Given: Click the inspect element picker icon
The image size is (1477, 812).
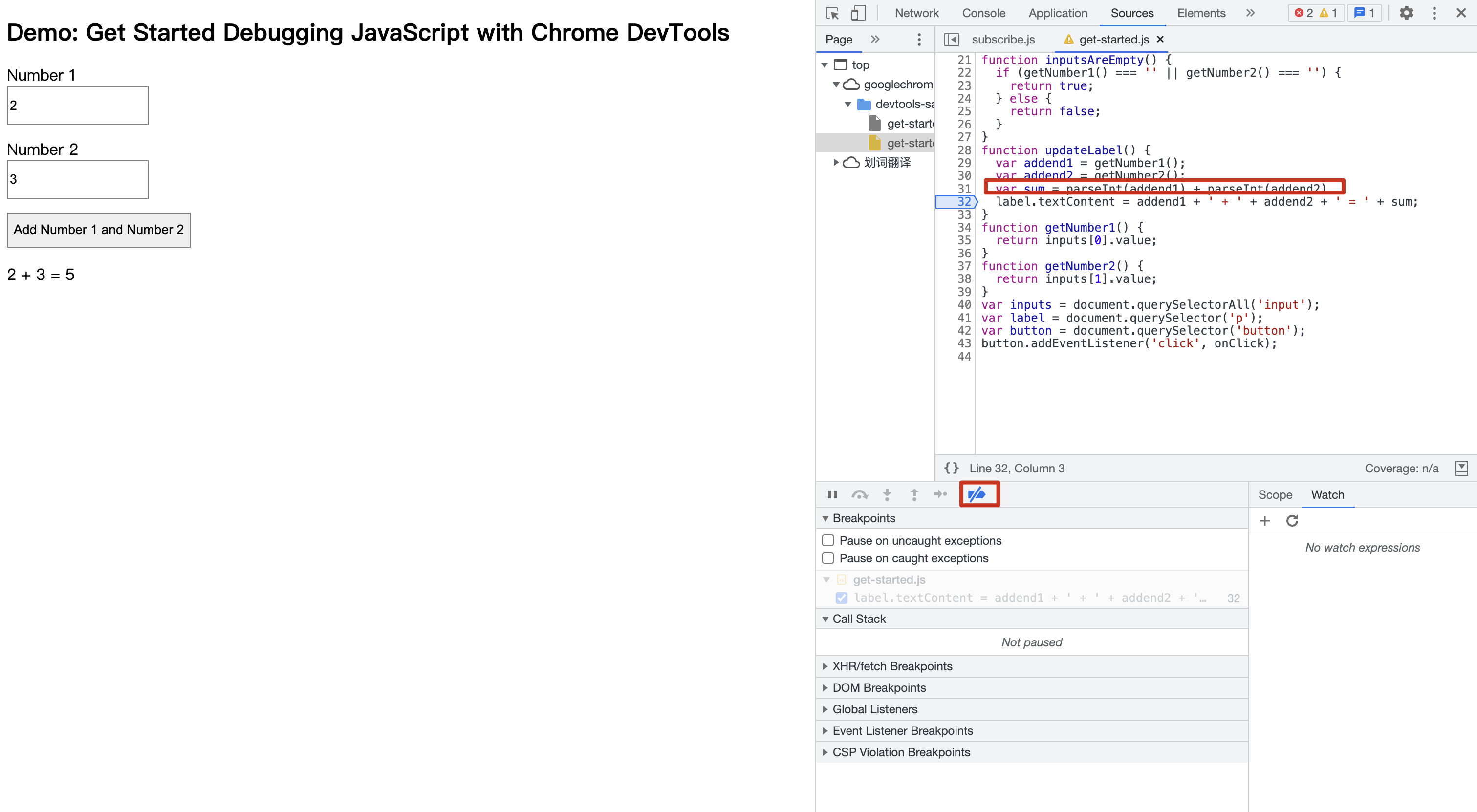Looking at the screenshot, I should coord(832,13).
